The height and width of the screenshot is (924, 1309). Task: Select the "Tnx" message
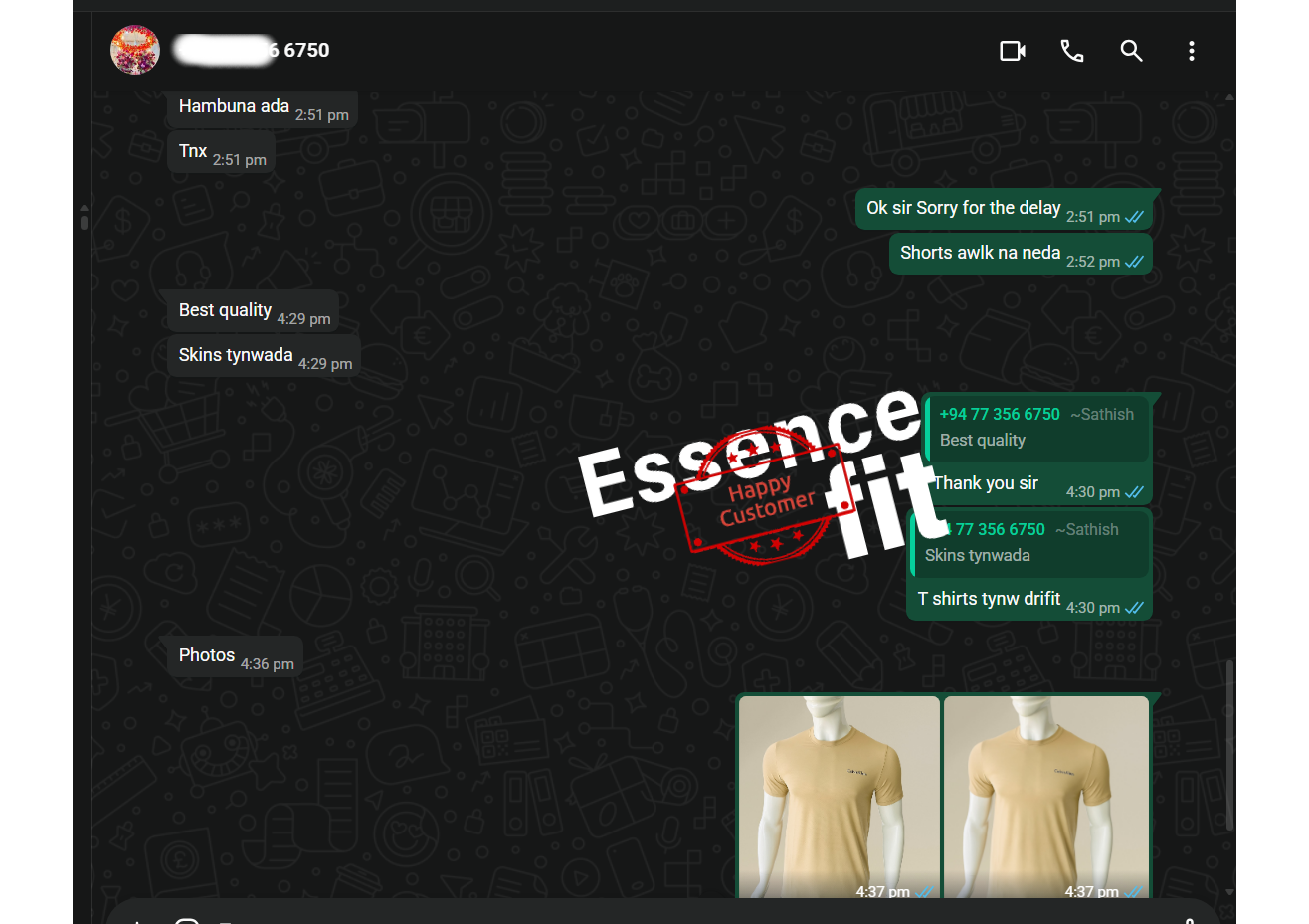221,153
